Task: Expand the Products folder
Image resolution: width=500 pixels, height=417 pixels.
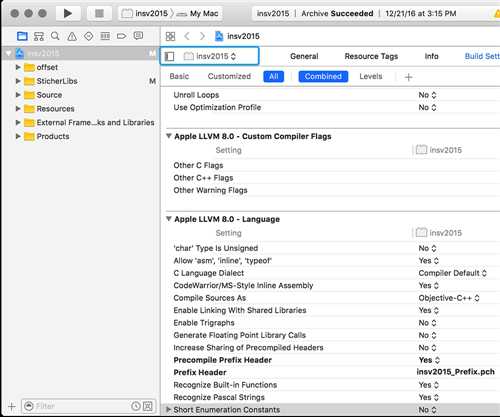Action: tap(18, 136)
